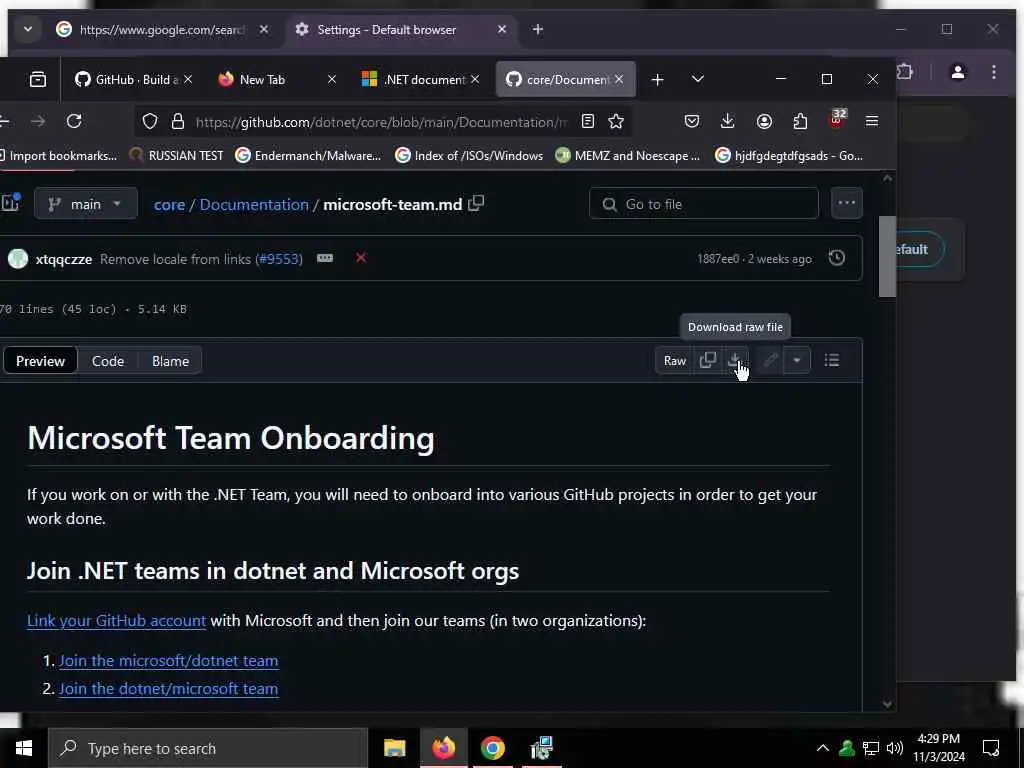Viewport: 1024px width, 768px height.
Task: Reload the GitHub page in Firefox
Action: point(74,121)
